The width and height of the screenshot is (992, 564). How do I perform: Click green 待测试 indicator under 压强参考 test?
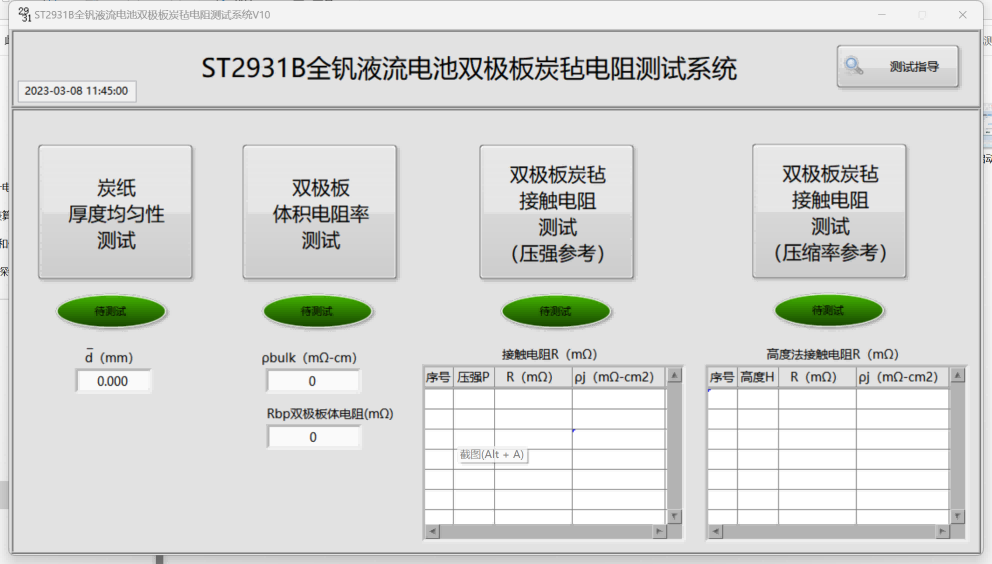pos(555,311)
